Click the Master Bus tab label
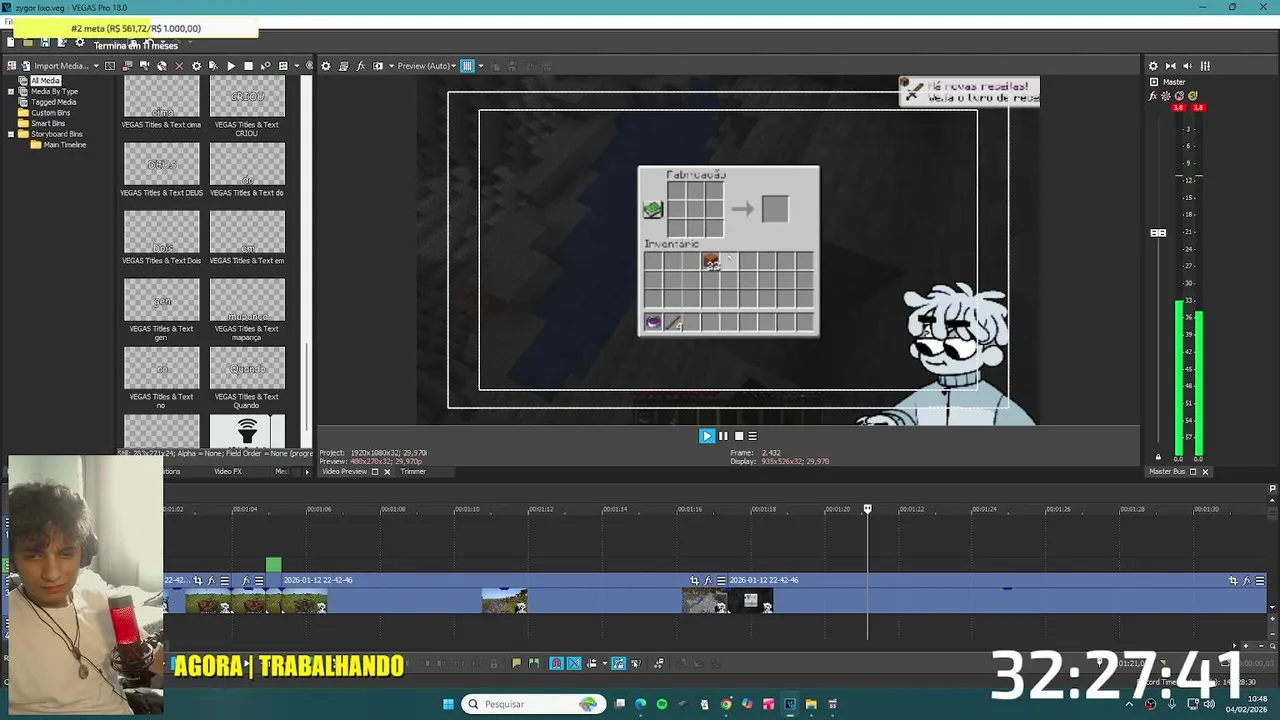 point(1167,472)
